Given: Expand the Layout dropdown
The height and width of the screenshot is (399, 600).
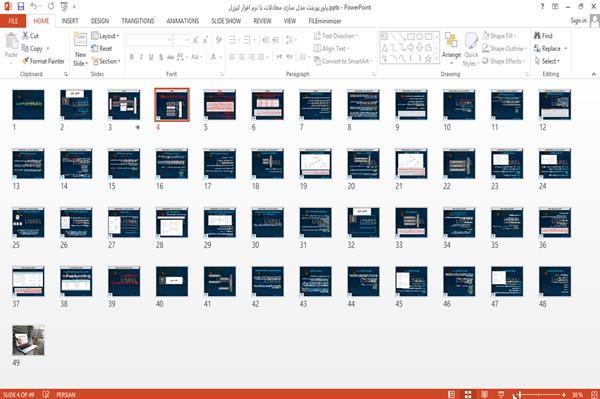Looking at the screenshot, I should [105, 36].
